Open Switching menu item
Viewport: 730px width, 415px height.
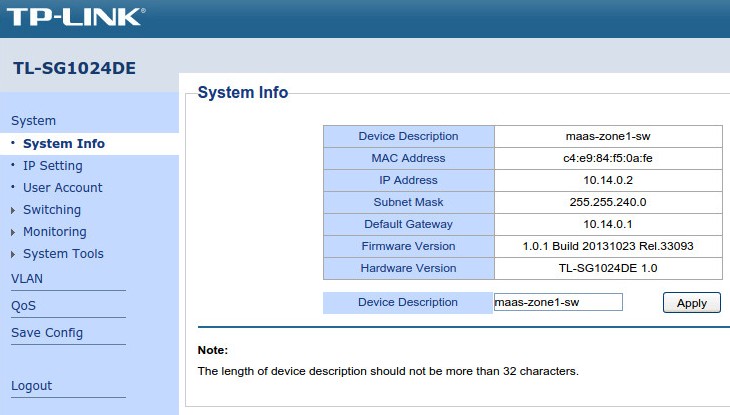coord(52,210)
